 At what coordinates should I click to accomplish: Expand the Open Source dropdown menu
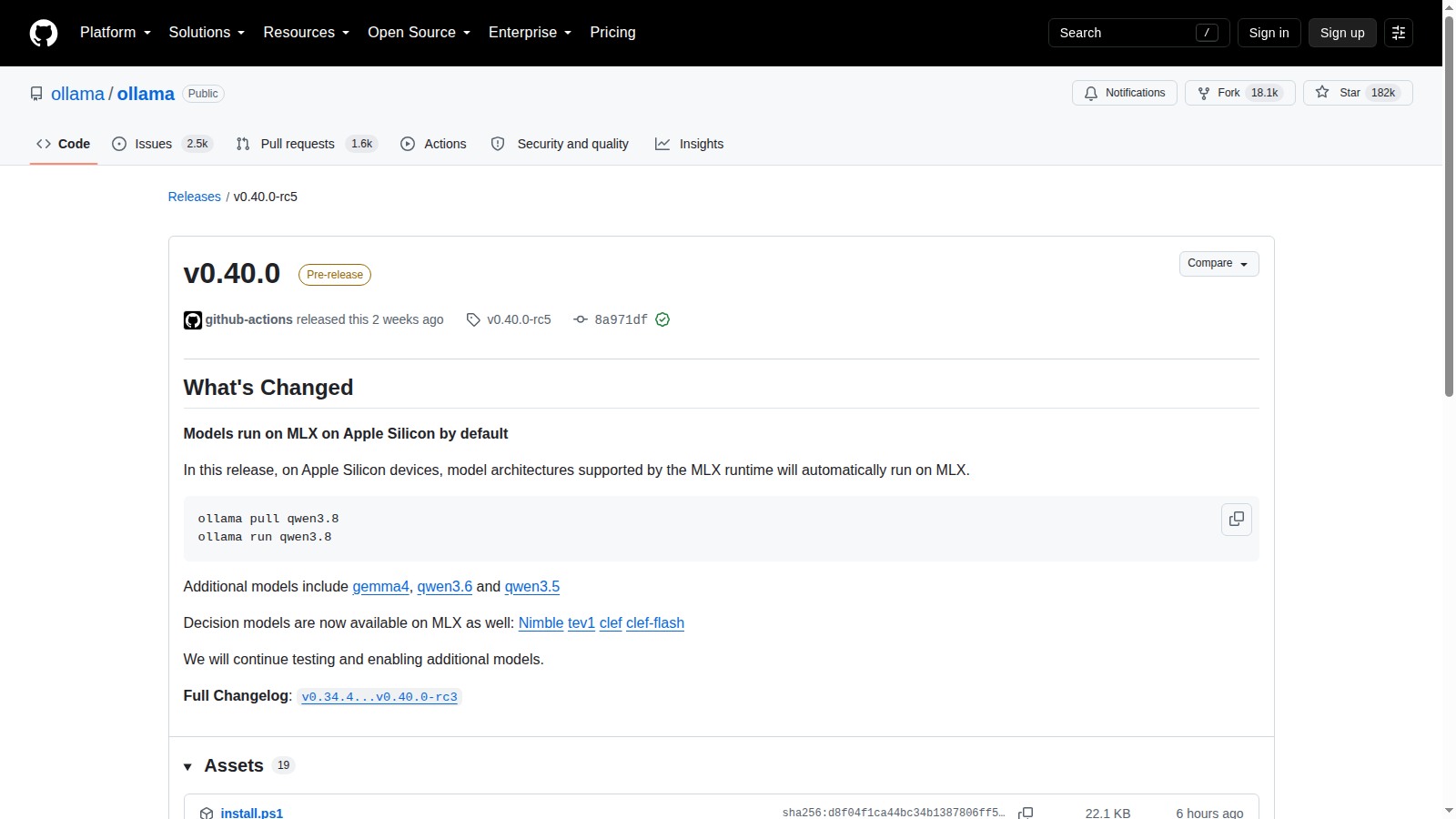click(420, 33)
